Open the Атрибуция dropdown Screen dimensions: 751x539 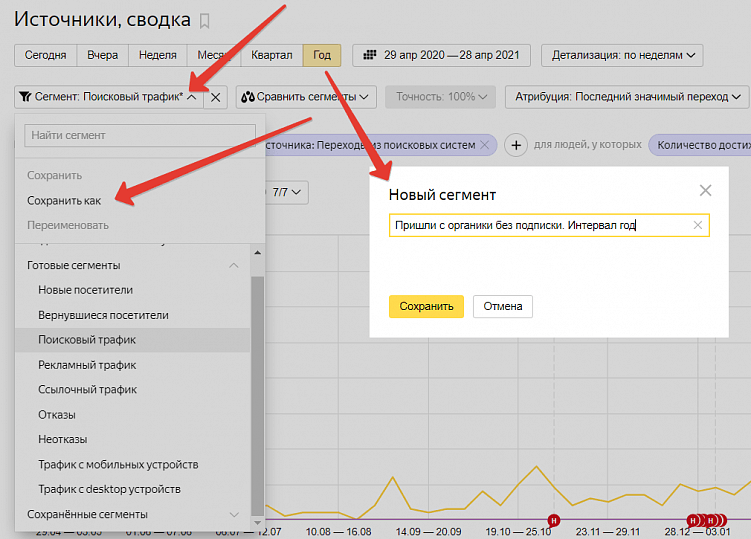[627, 97]
